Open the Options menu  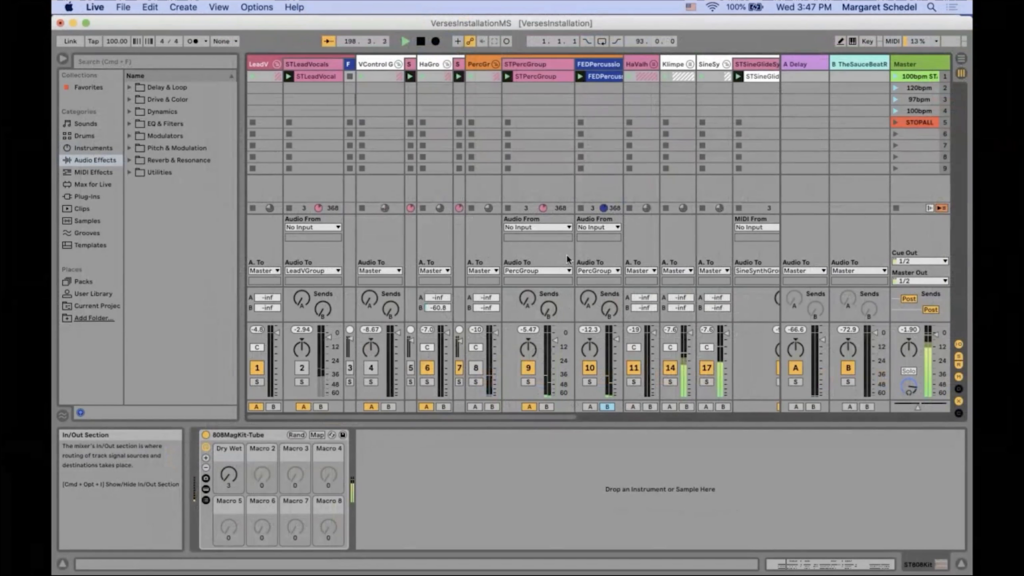tap(257, 7)
